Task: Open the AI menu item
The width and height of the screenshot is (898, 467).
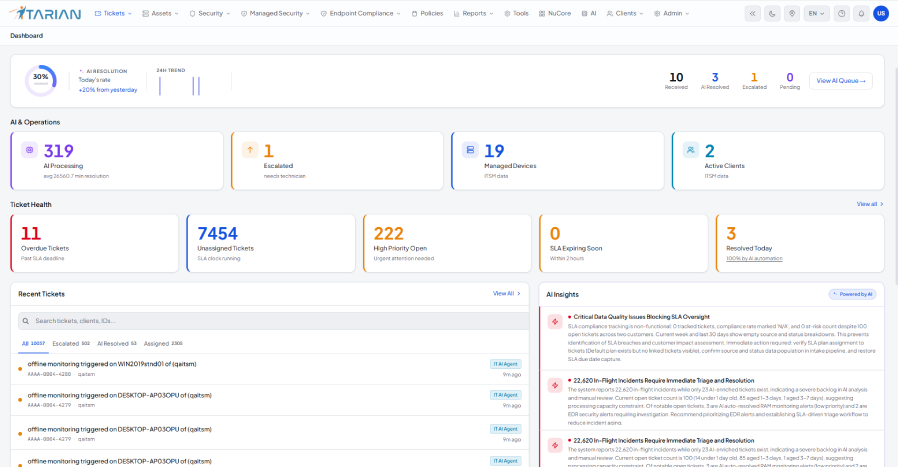Action: point(589,13)
